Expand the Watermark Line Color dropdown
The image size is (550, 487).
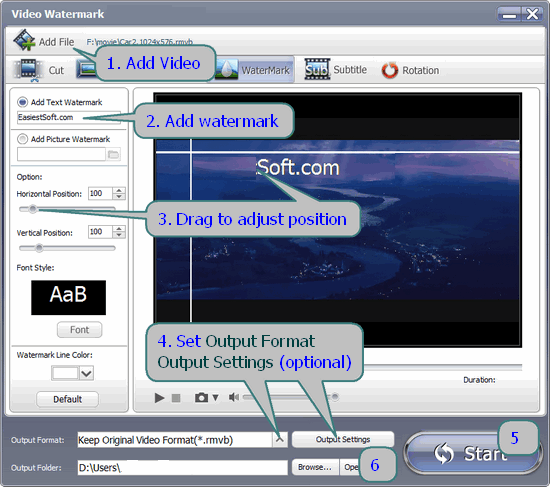coord(86,373)
